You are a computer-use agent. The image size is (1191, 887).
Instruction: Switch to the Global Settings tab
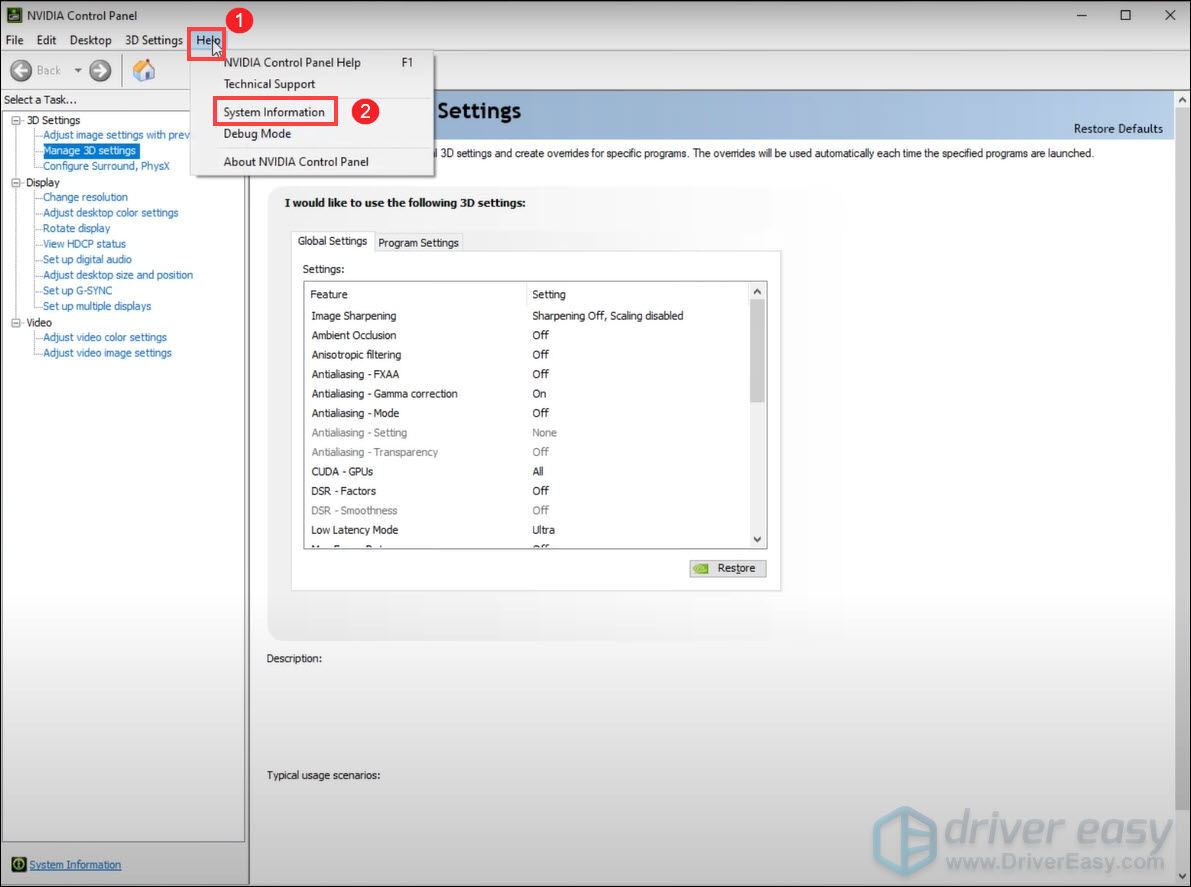[333, 241]
